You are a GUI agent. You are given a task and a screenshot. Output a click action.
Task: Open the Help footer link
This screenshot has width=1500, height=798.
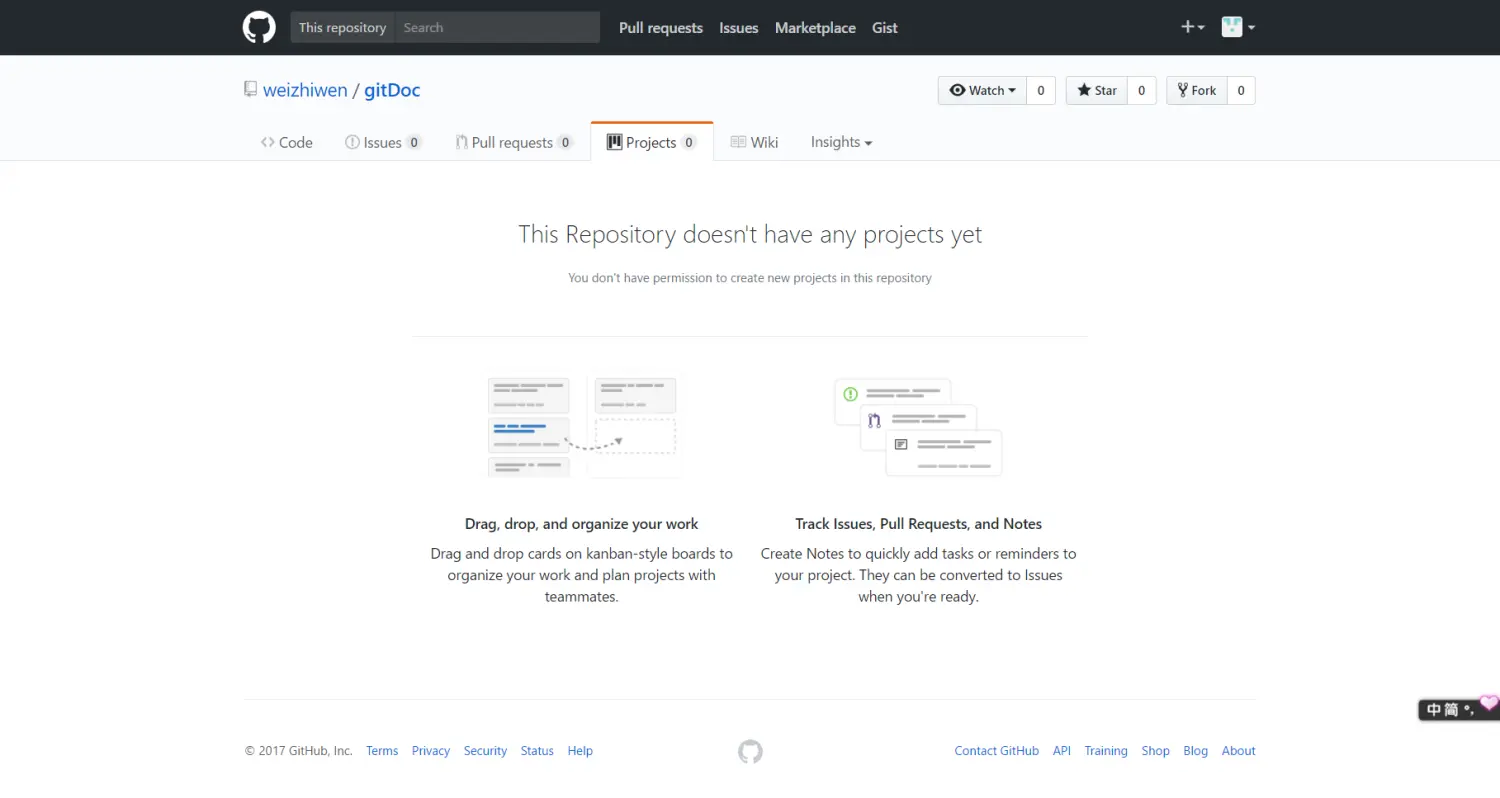point(580,751)
